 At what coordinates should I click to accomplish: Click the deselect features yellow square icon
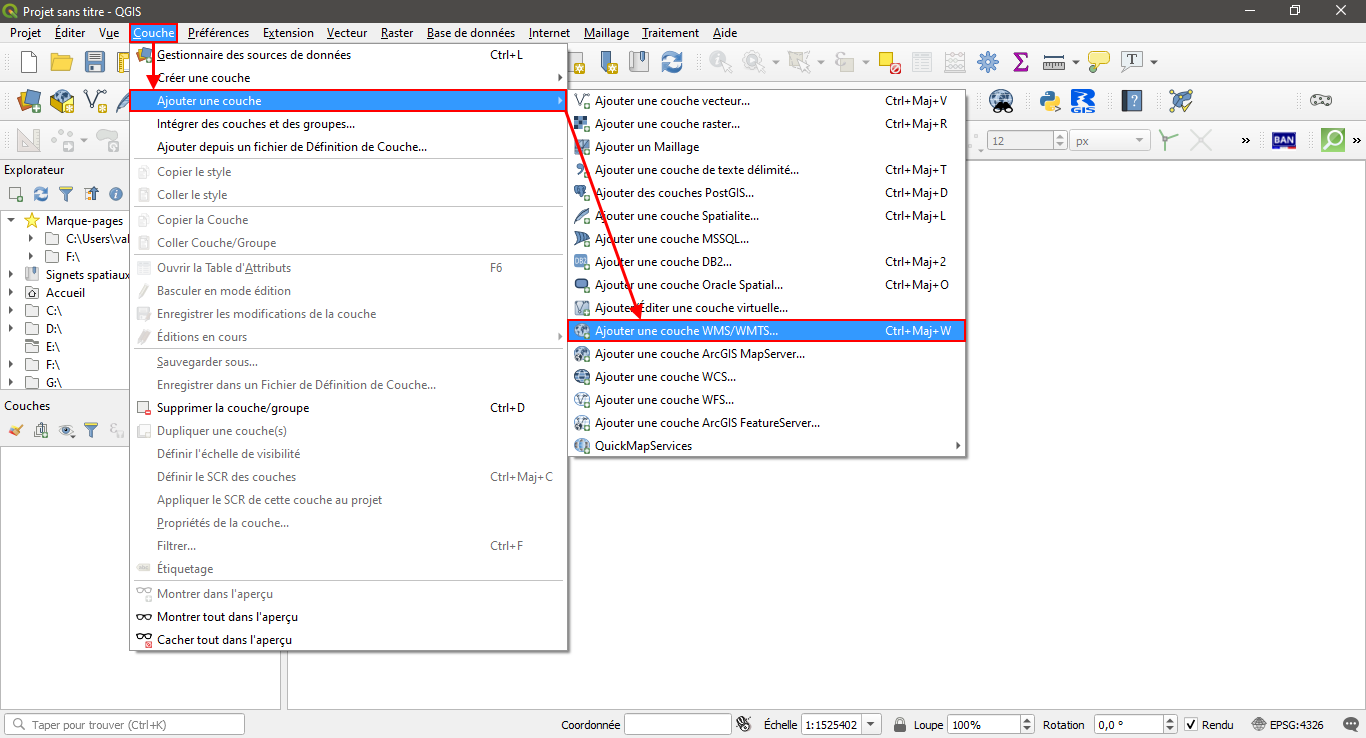coord(890,62)
